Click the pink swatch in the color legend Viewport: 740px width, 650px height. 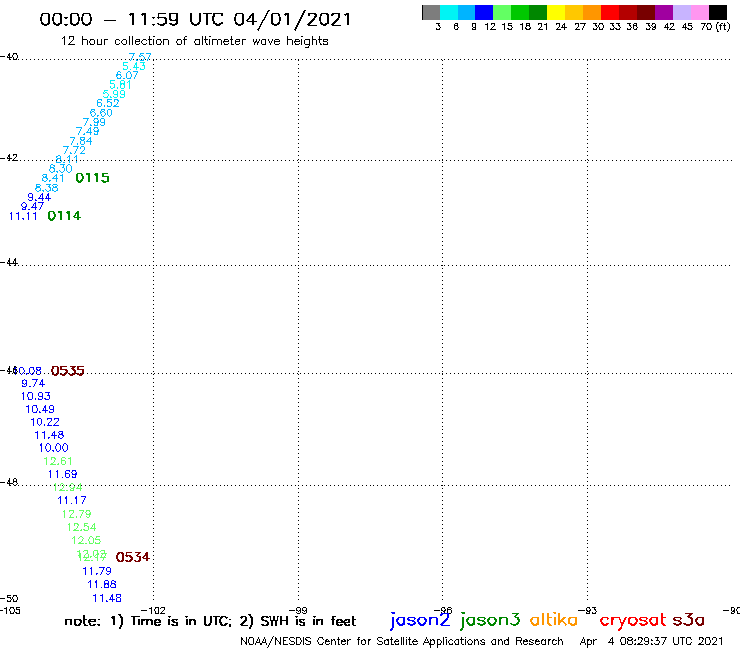699,12
